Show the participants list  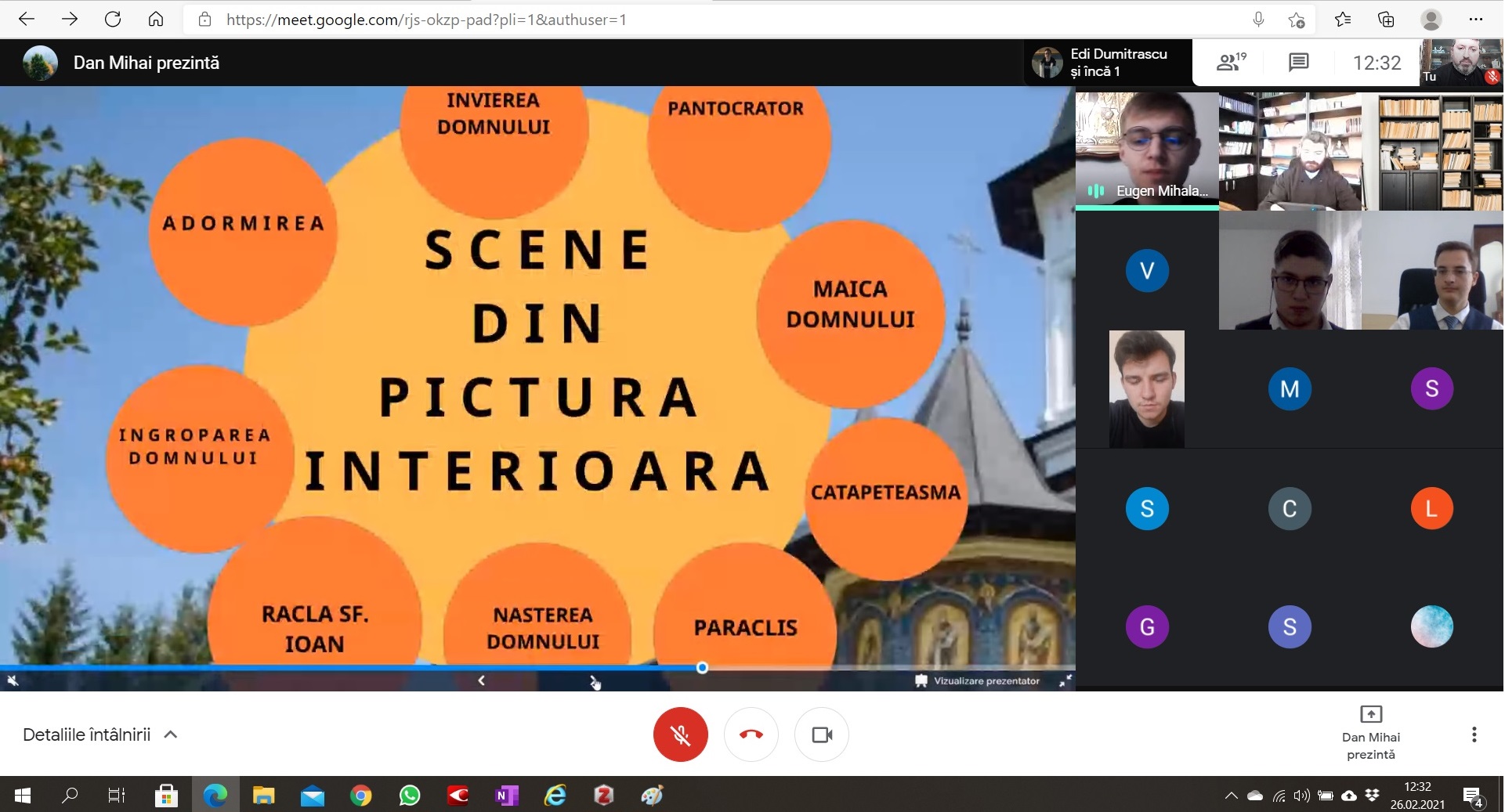click(x=1230, y=63)
